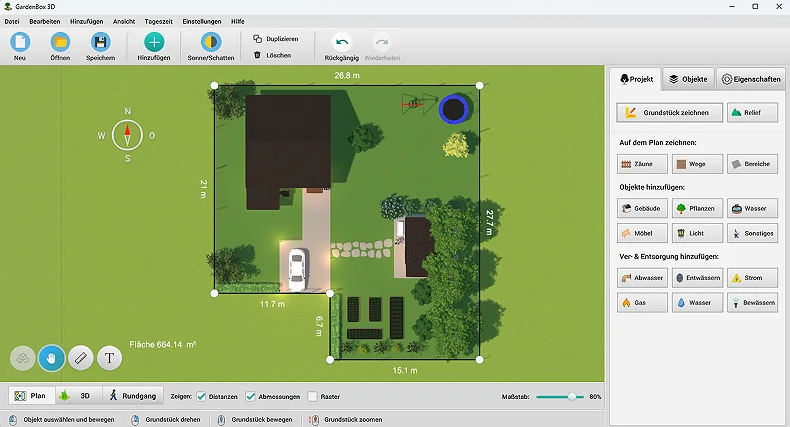Add drainage via Entwässern button
This screenshot has width=790, height=427.
pos(697,277)
